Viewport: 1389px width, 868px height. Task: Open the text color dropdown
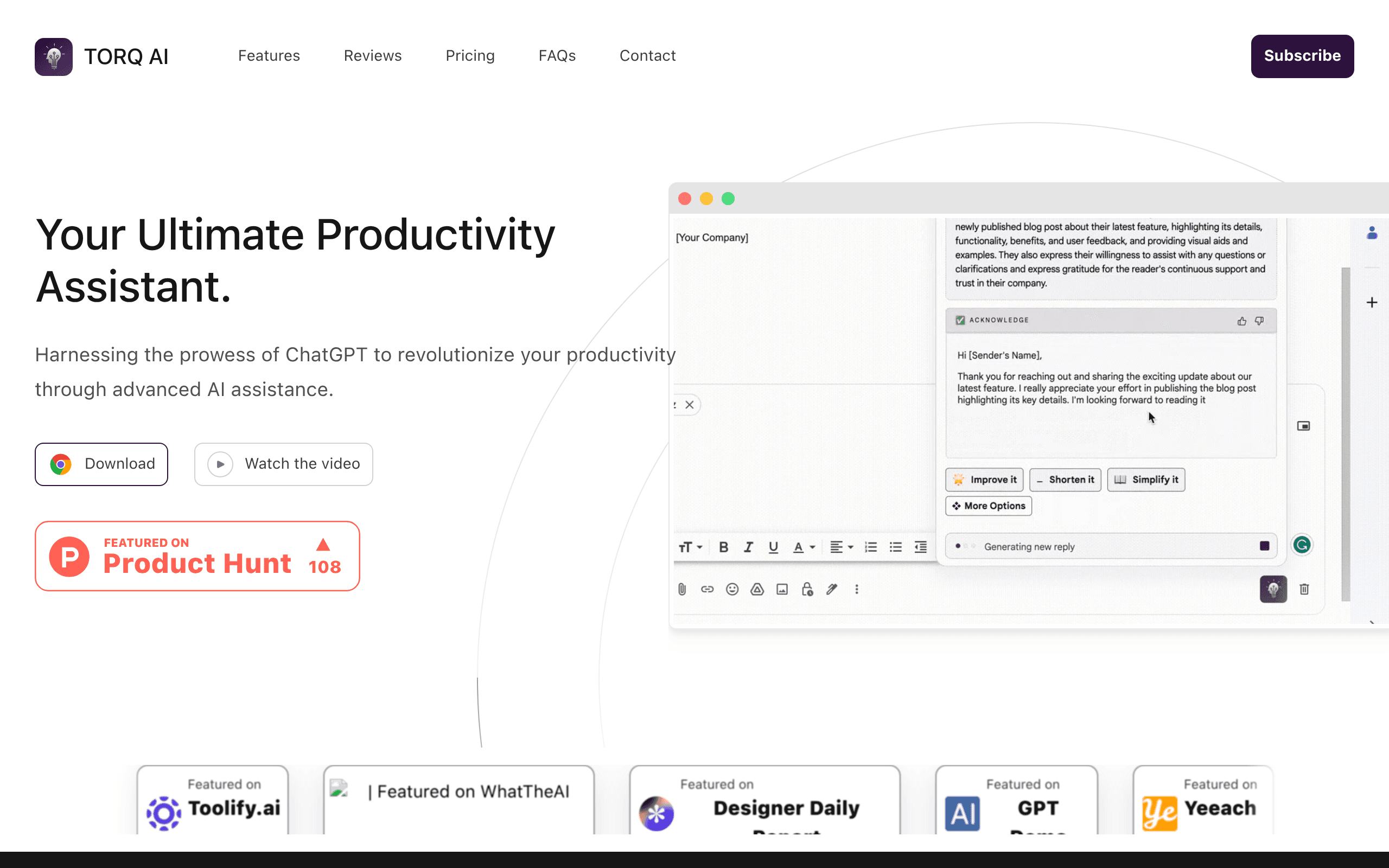tap(804, 547)
